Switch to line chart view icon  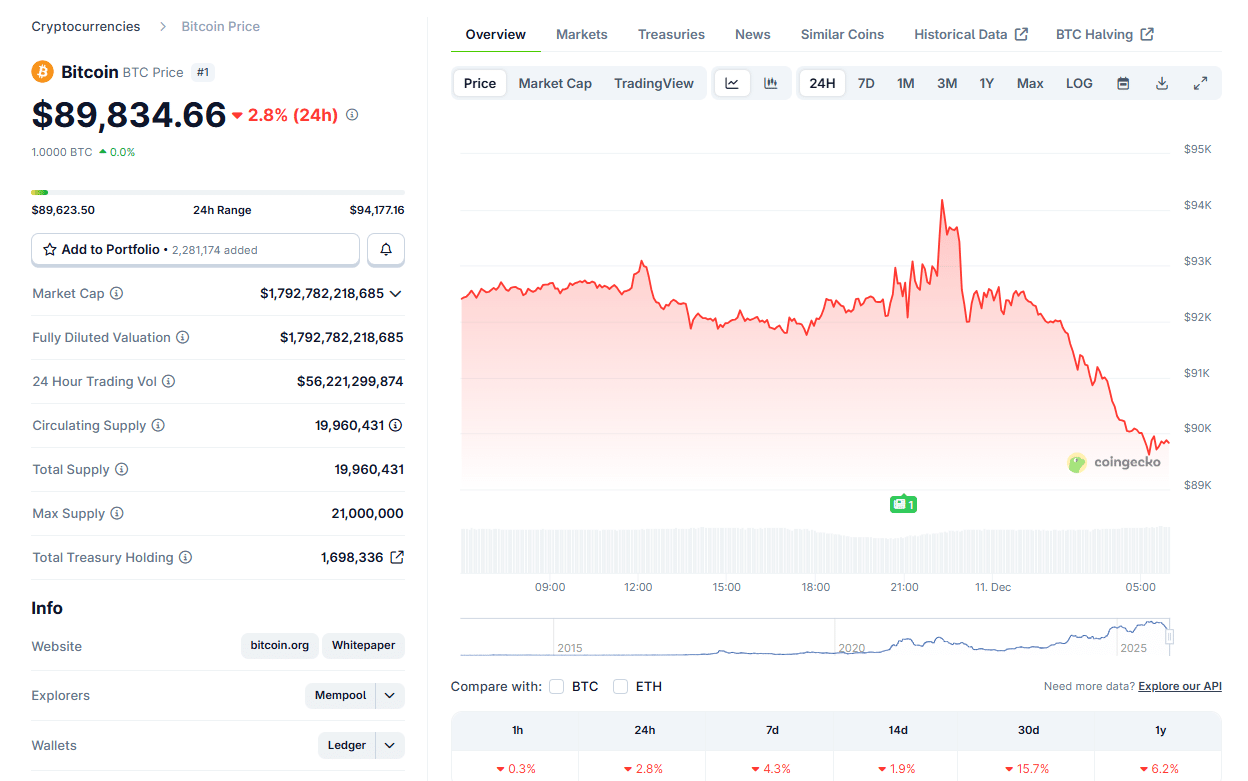(x=732, y=83)
